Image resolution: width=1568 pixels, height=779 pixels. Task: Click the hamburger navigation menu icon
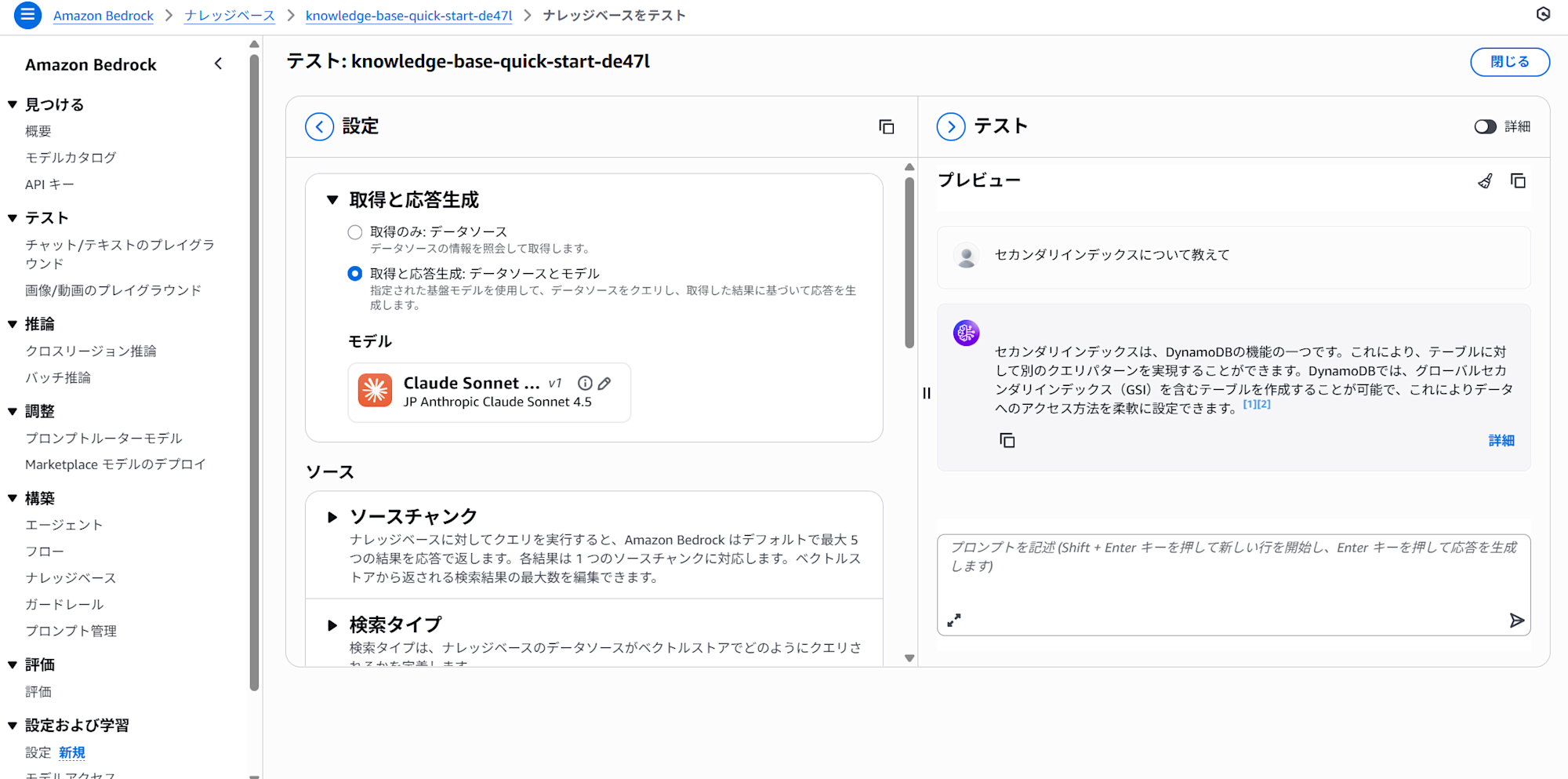point(27,15)
